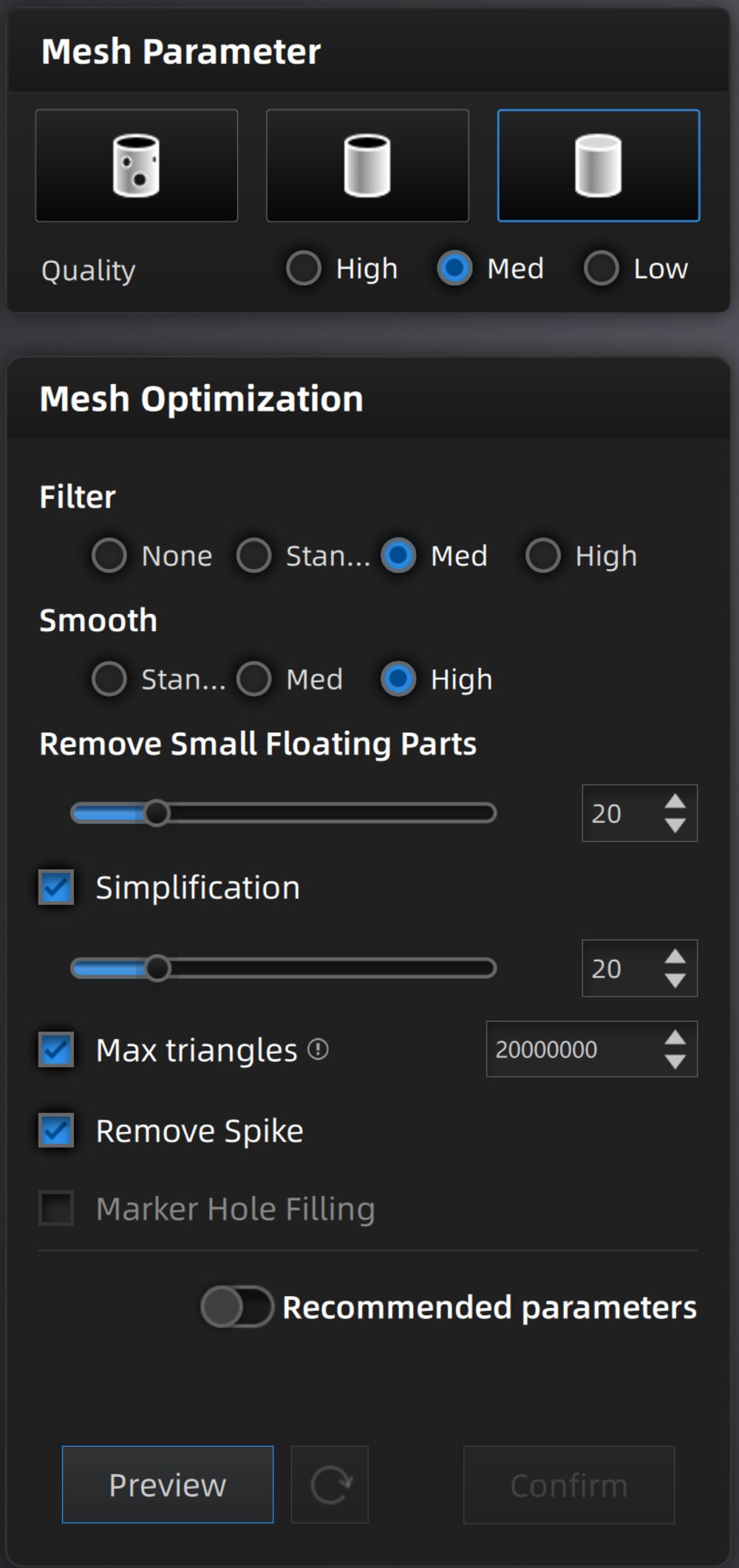Click the circular redo arrow icon
Image resolution: width=739 pixels, height=1568 pixels.
(x=330, y=1485)
